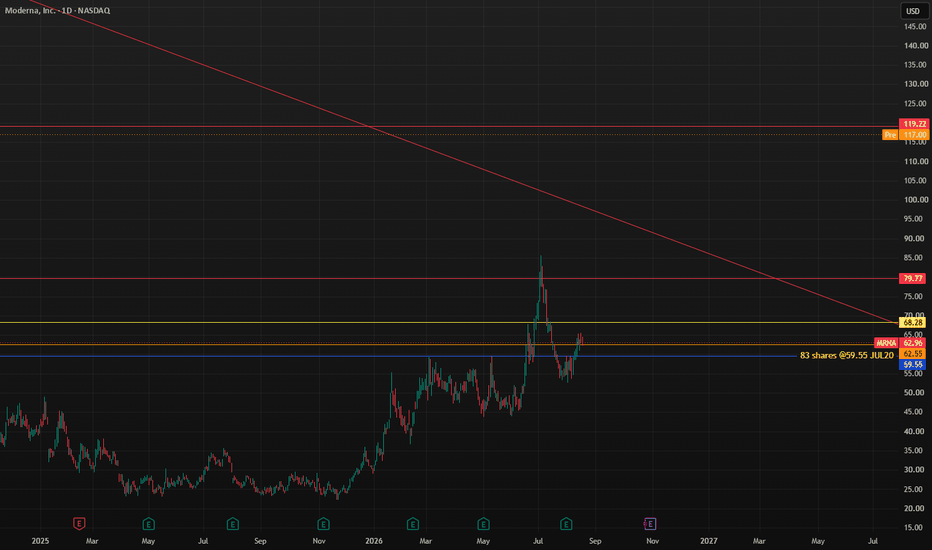Click the 15.00 price axis label
Viewport: 932px width, 550px height.
coord(915,527)
